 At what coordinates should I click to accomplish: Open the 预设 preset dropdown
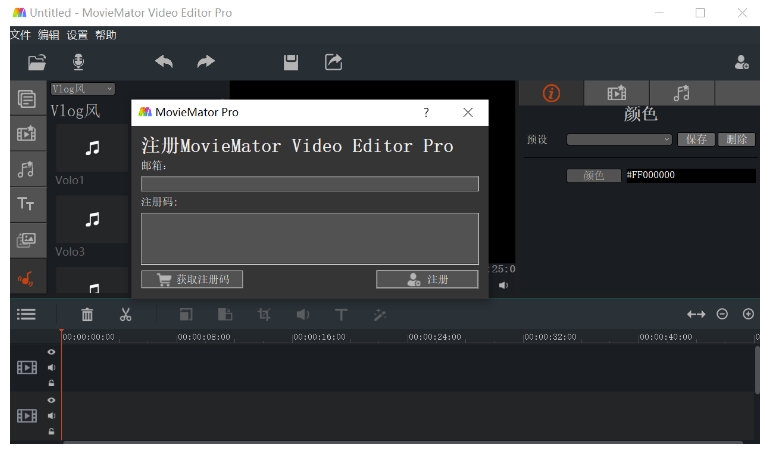(619, 140)
